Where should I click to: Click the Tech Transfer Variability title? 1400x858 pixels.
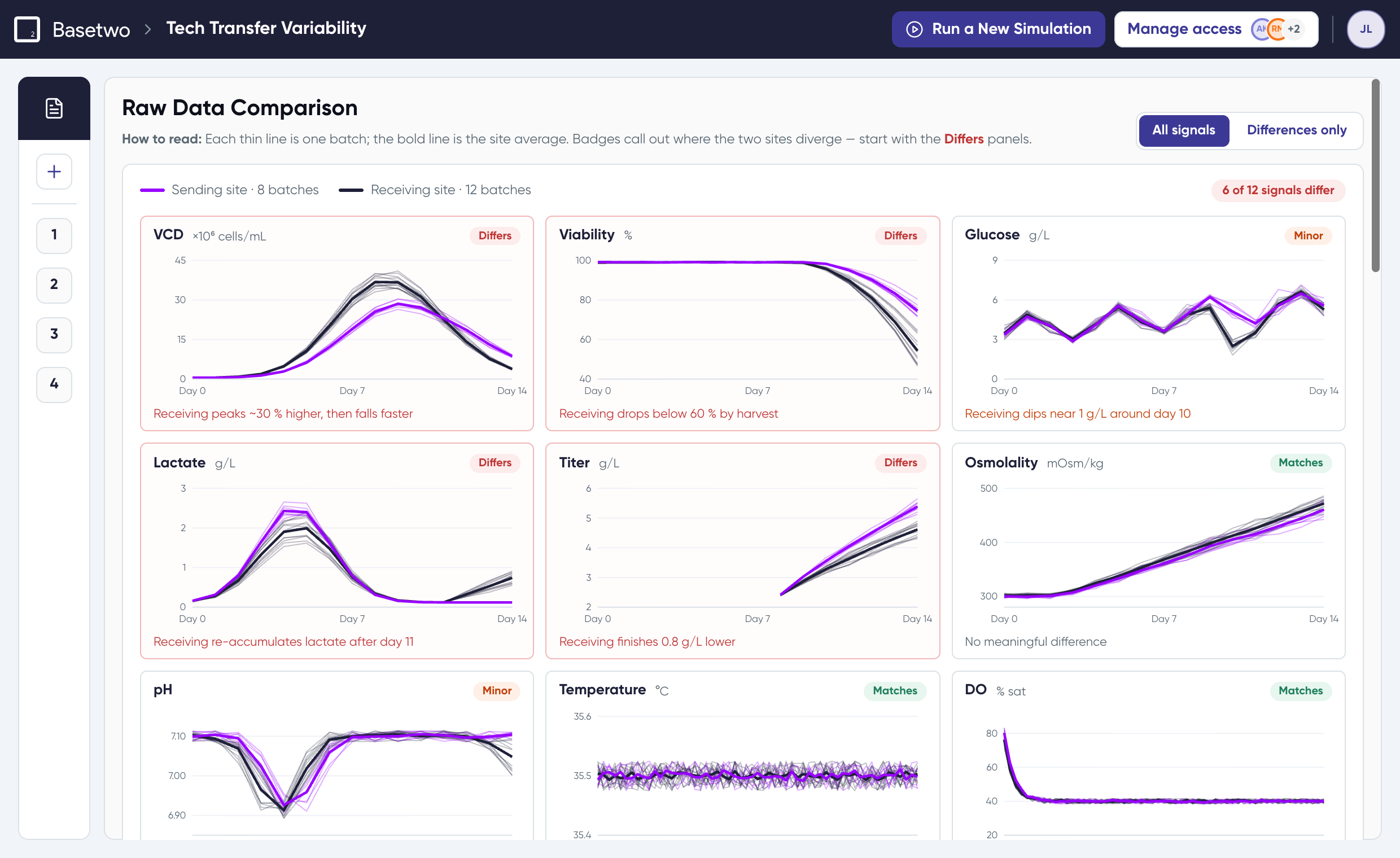(x=266, y=28)
